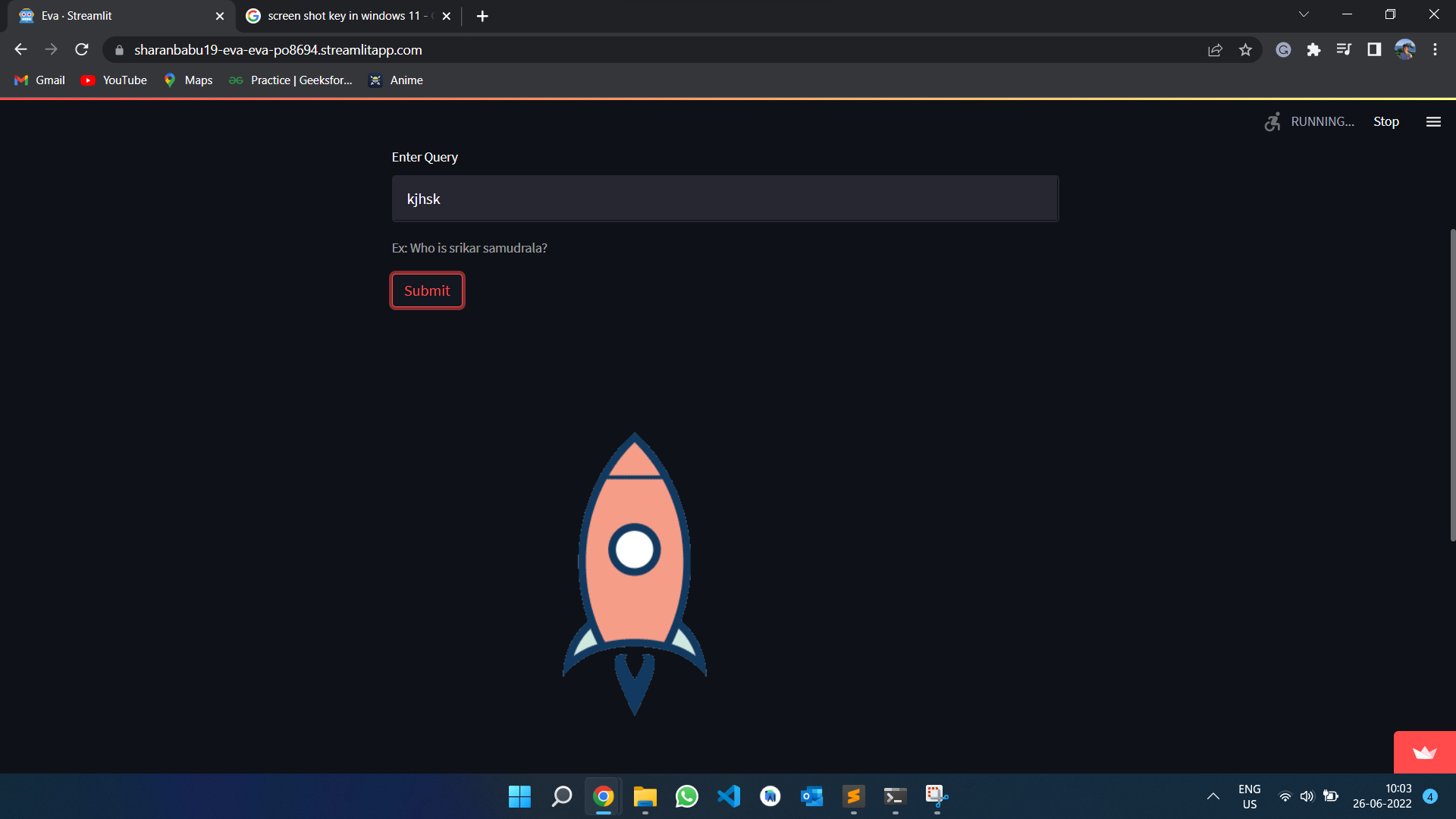The height and width of the screenshot is (819, 1456).
Task: Open Chrome three-dot options menu
Action: [1435, 50]
